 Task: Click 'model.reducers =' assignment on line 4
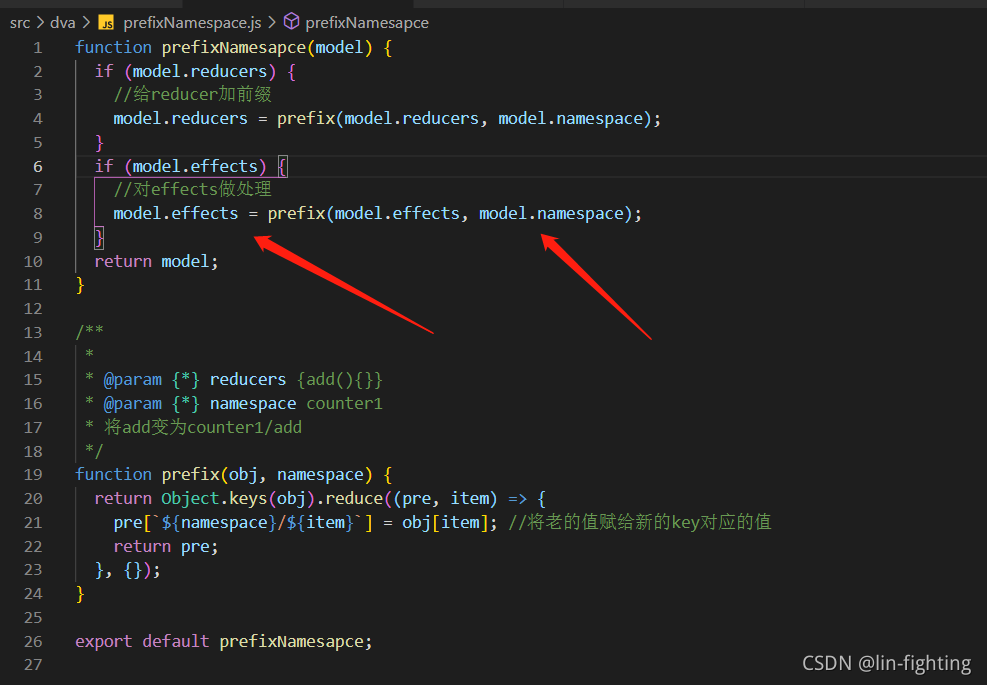click(191, 118)
